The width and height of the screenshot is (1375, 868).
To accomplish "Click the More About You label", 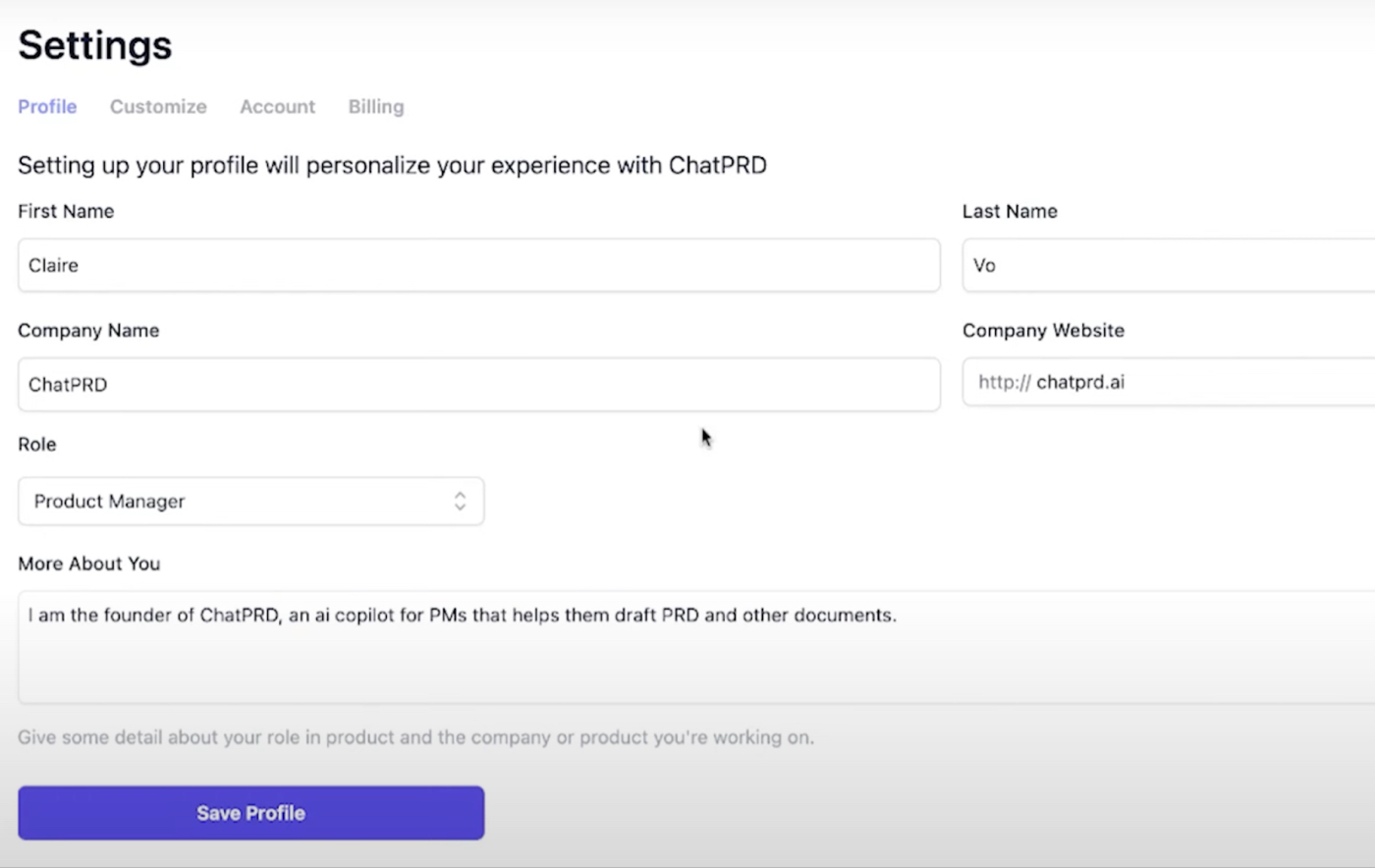I will [x=89, y=564].
